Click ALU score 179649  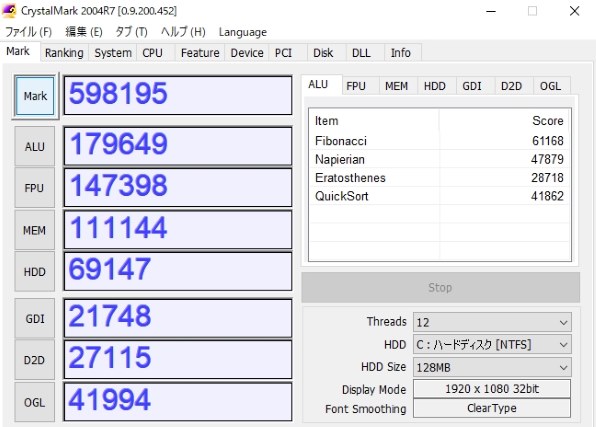pos(178,146)
